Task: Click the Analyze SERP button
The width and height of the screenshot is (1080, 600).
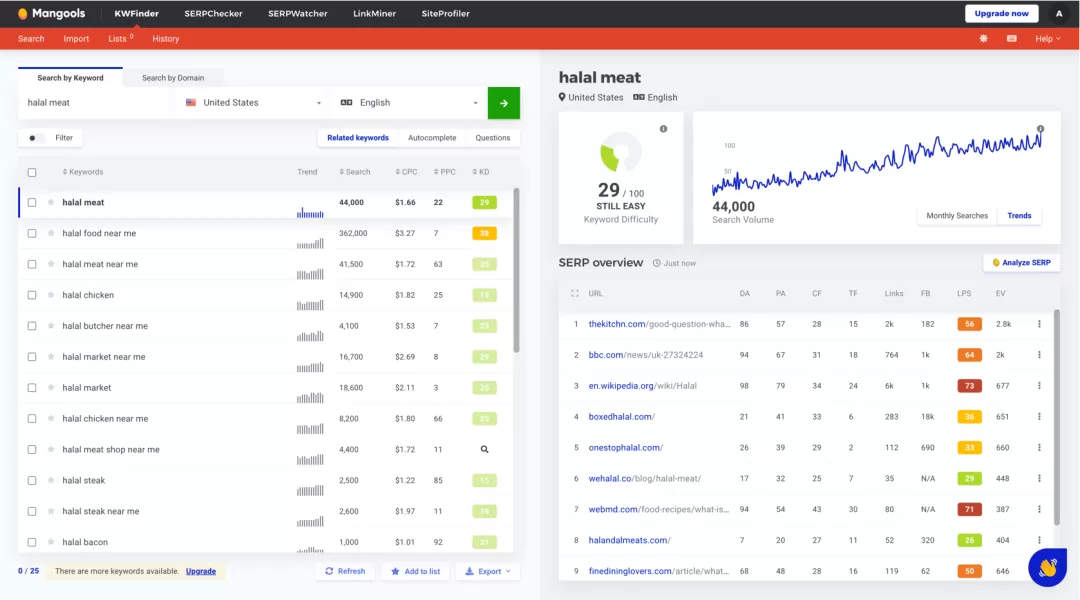Action: [1021, 262]
